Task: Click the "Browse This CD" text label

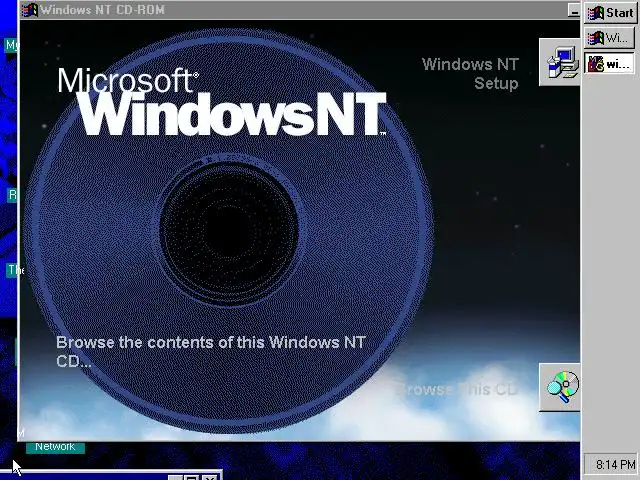Action: click(x=457, y=389)
